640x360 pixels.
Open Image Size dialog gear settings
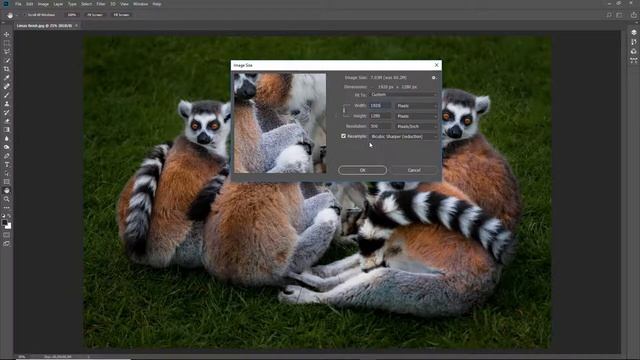433,78
